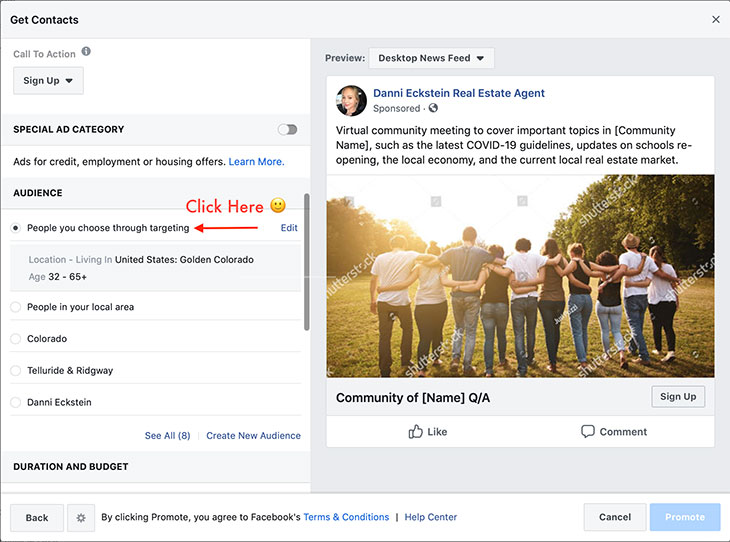Click the group photo in the ad preview

pos(520,276)
